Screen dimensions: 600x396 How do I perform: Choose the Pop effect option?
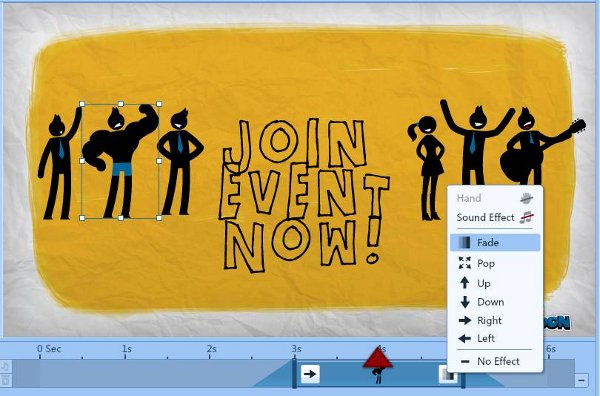[x=495, y=263]
